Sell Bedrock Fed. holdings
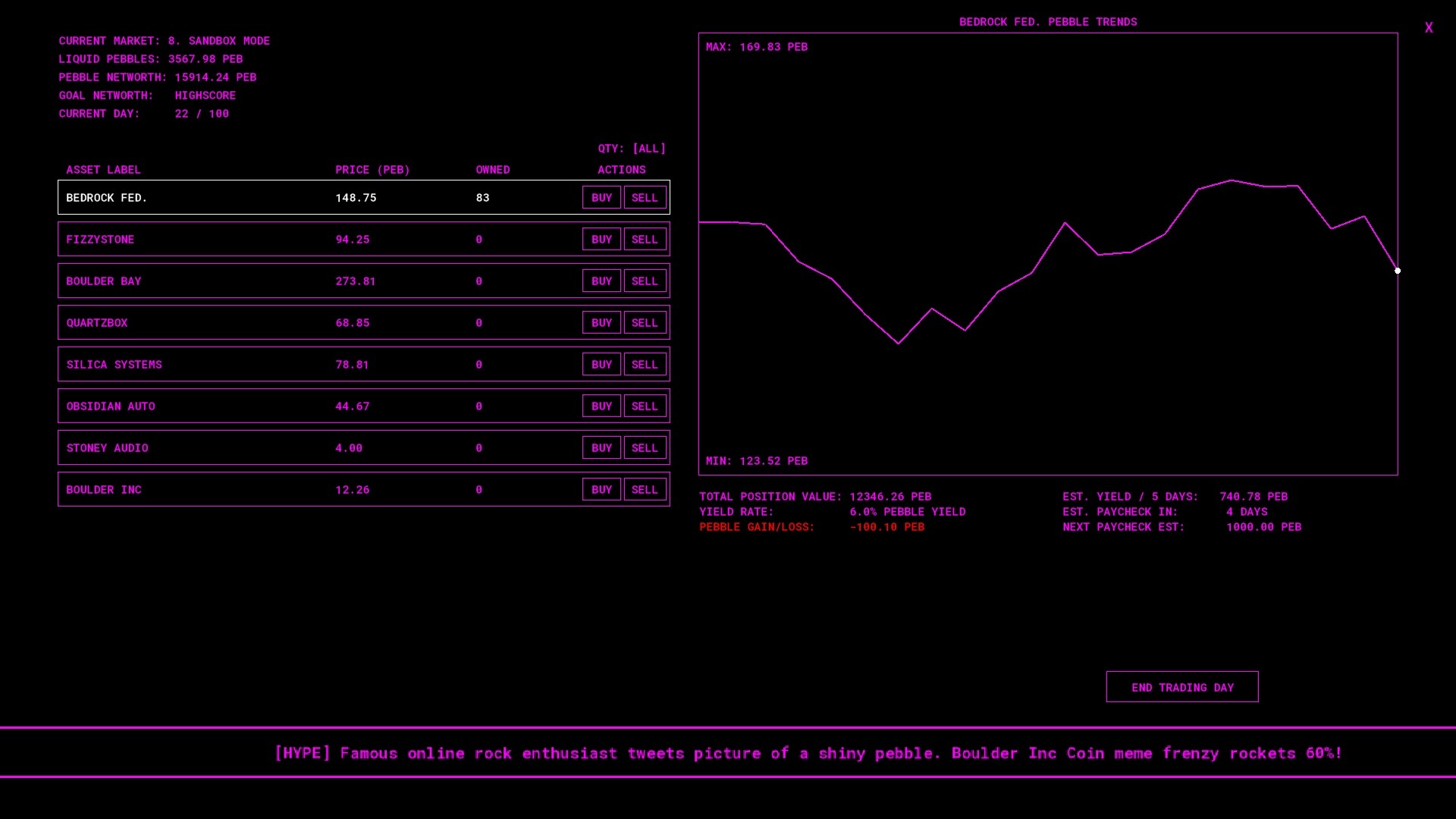This screenshot has height=819, width=1456. pos(645,197)
